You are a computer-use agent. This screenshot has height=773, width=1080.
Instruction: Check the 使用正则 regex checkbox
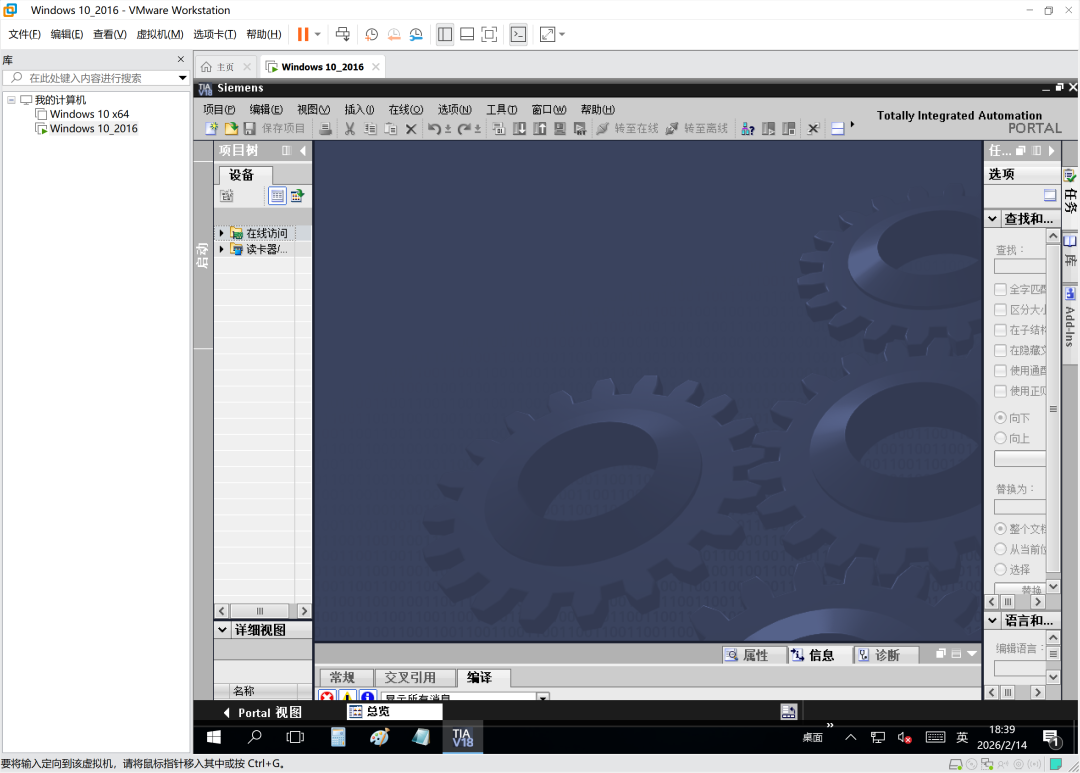coord(1001,391)
